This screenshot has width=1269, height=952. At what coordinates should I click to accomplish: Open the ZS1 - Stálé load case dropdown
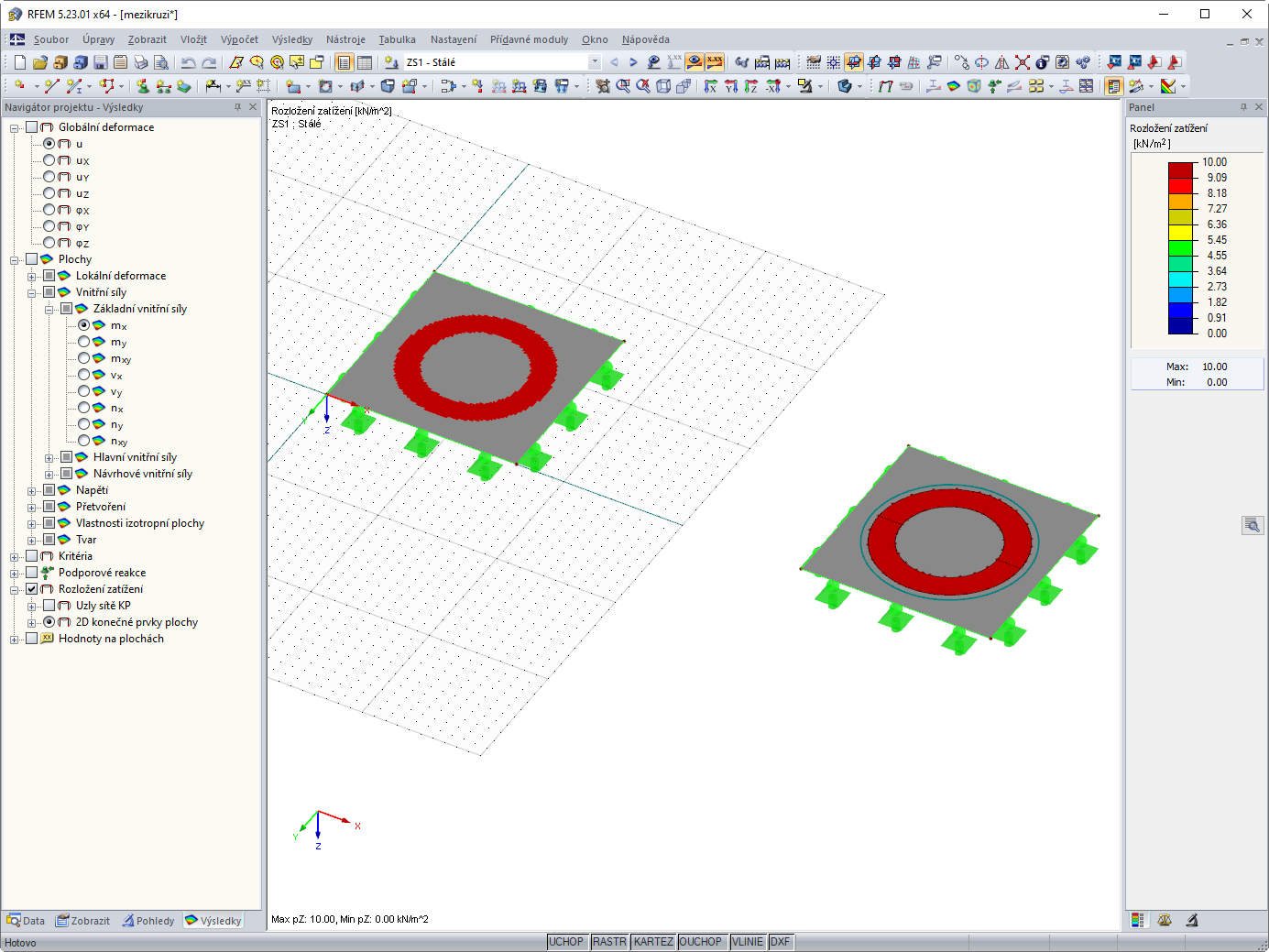595,62
